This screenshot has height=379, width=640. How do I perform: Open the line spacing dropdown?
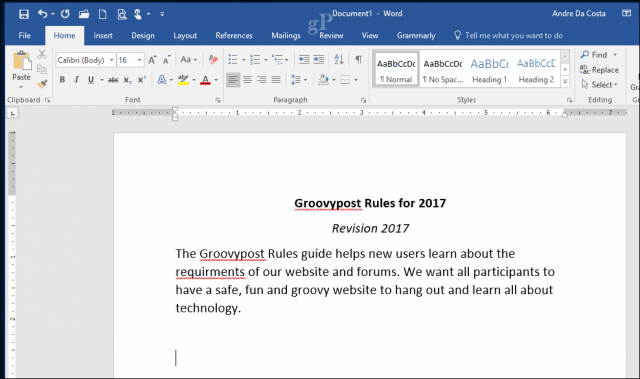(299, 80)
